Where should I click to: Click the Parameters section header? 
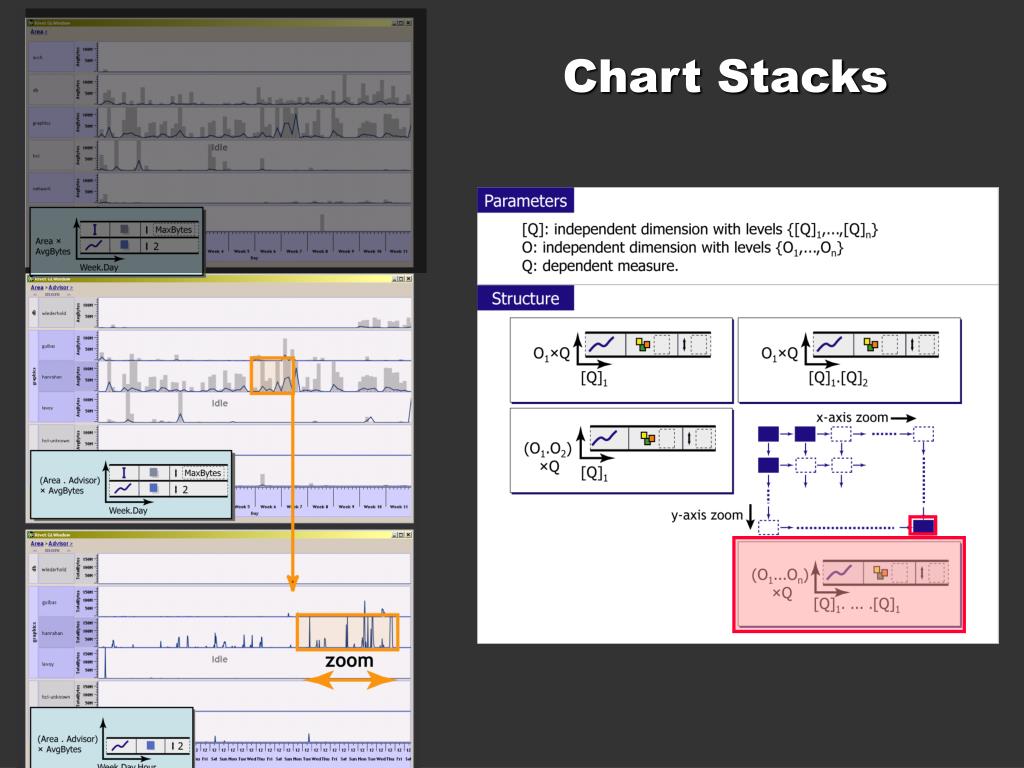coord(526,200)
